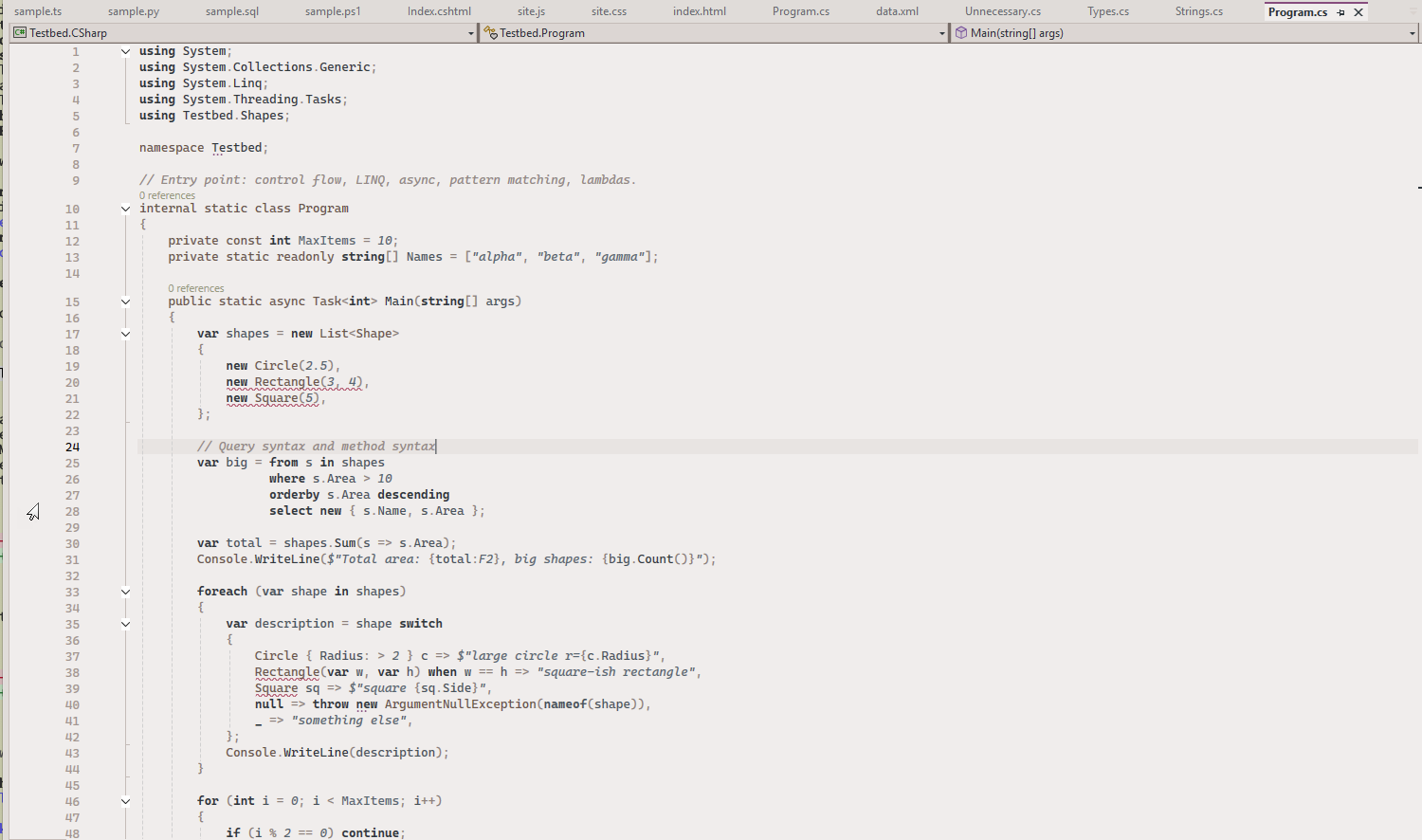This screenshot has height=840, width=1422.
Task: Open the data.xml tab
Action: (897, 11)
